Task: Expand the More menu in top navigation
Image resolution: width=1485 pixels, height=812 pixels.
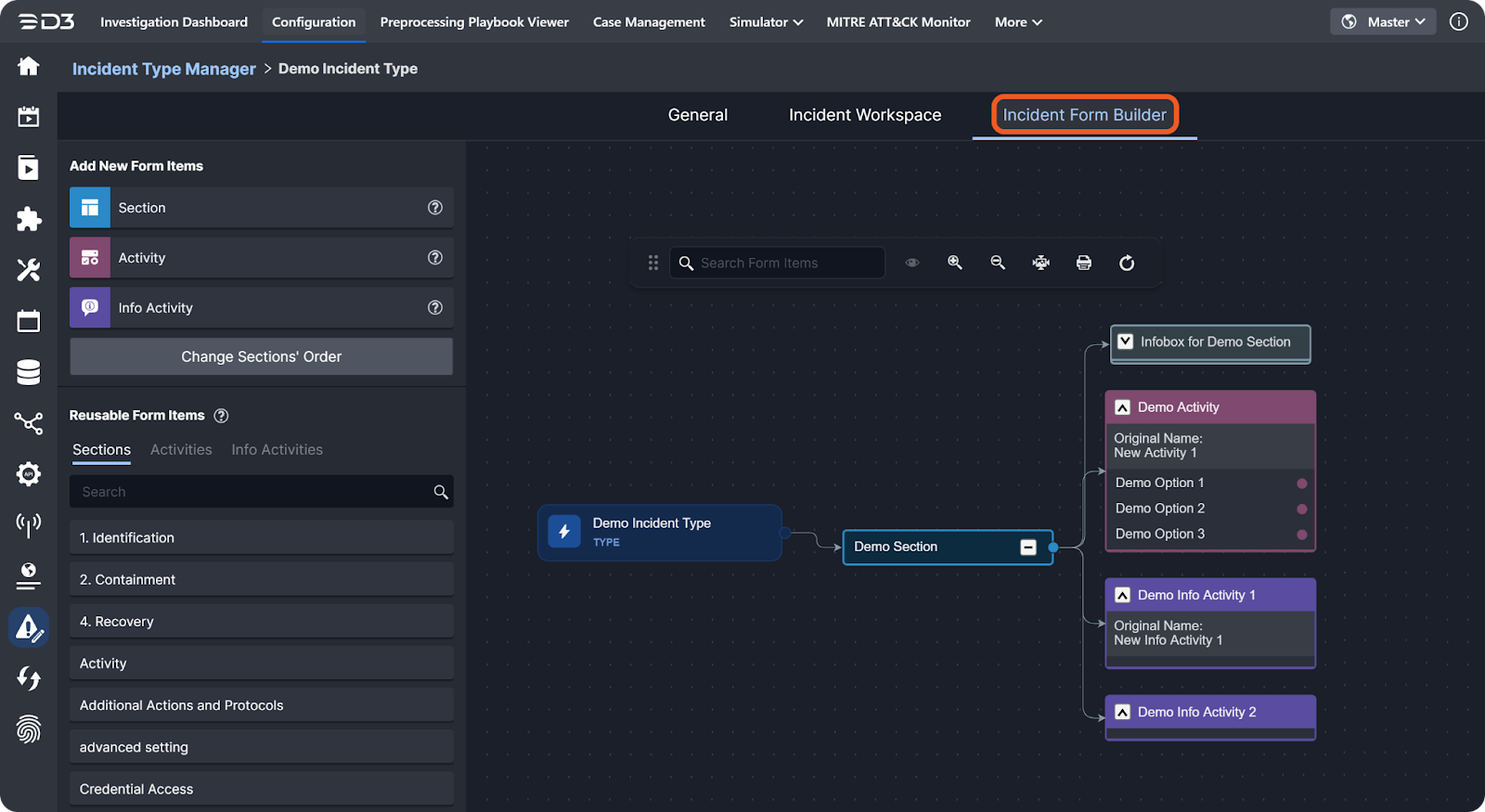Action: coord(1018,22)
